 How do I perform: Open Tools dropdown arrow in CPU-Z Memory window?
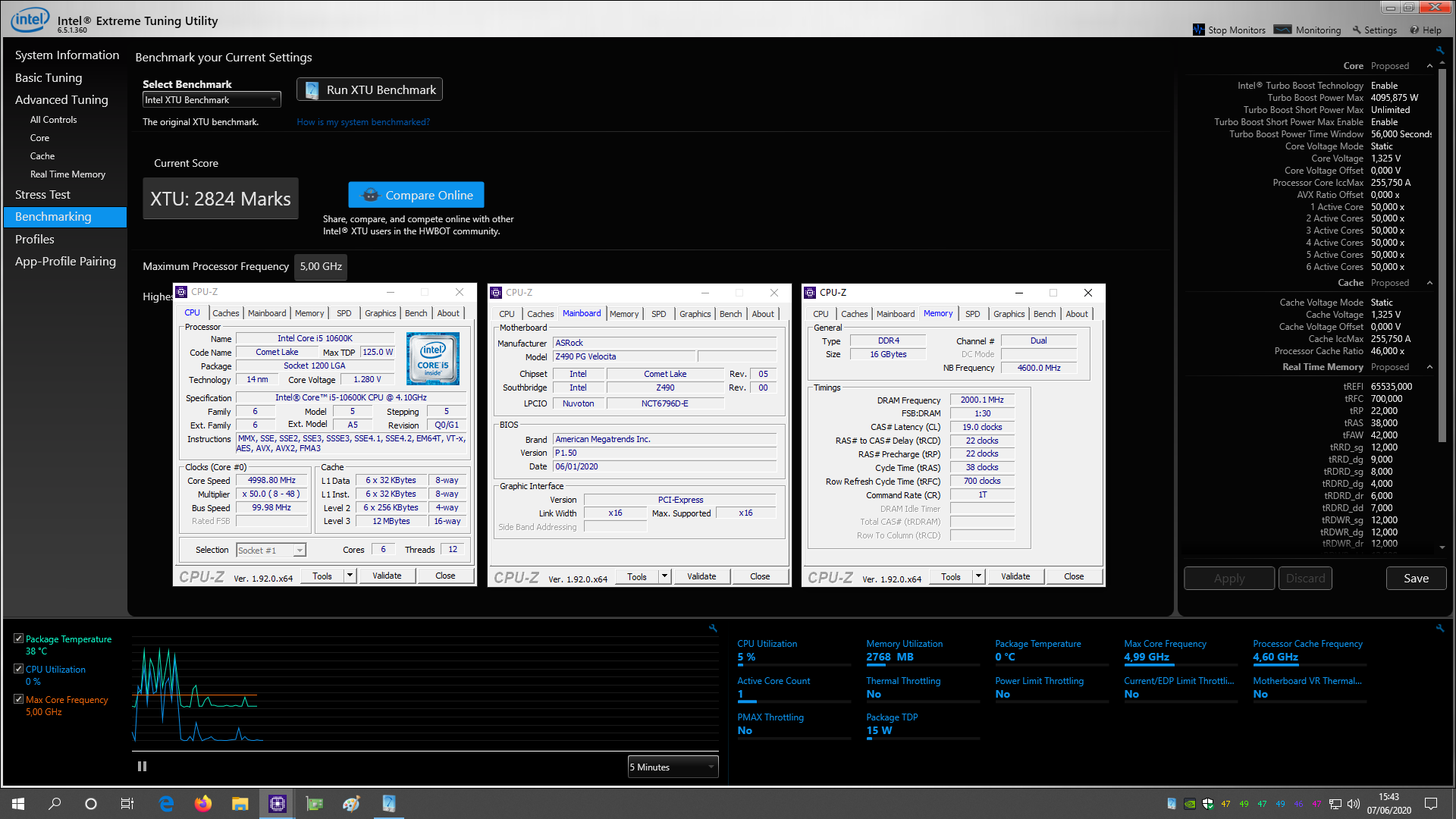pos(978,577)
